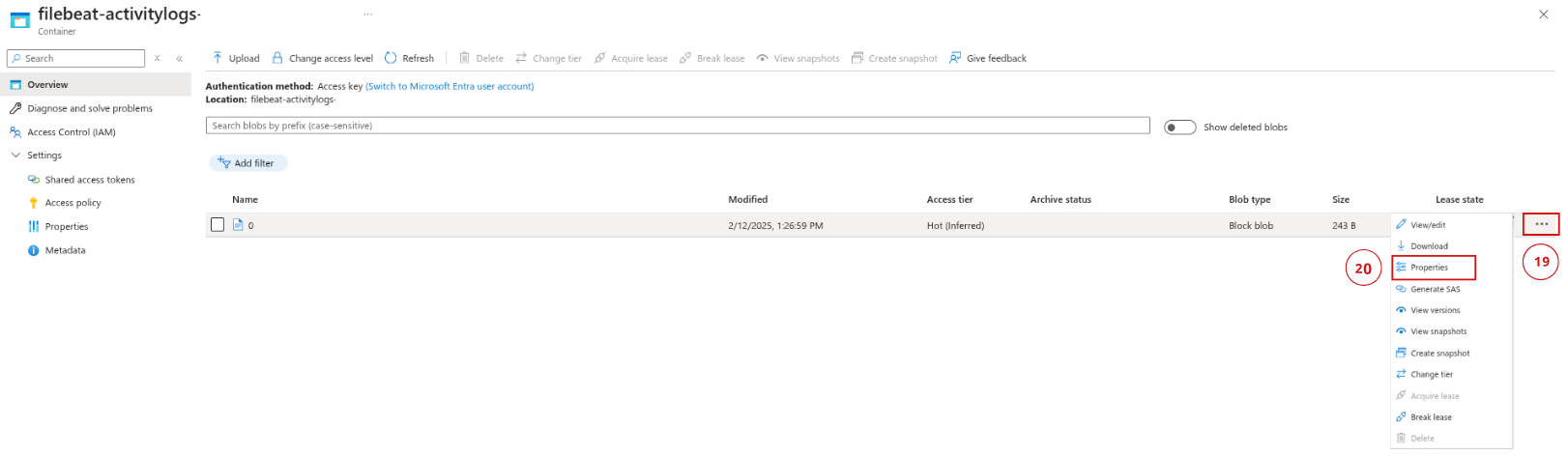Viewport: 1568px width, 456px height.
Task: Choose View versions from the context menu
Action: pyautogui.click(x=1452, y=310)
